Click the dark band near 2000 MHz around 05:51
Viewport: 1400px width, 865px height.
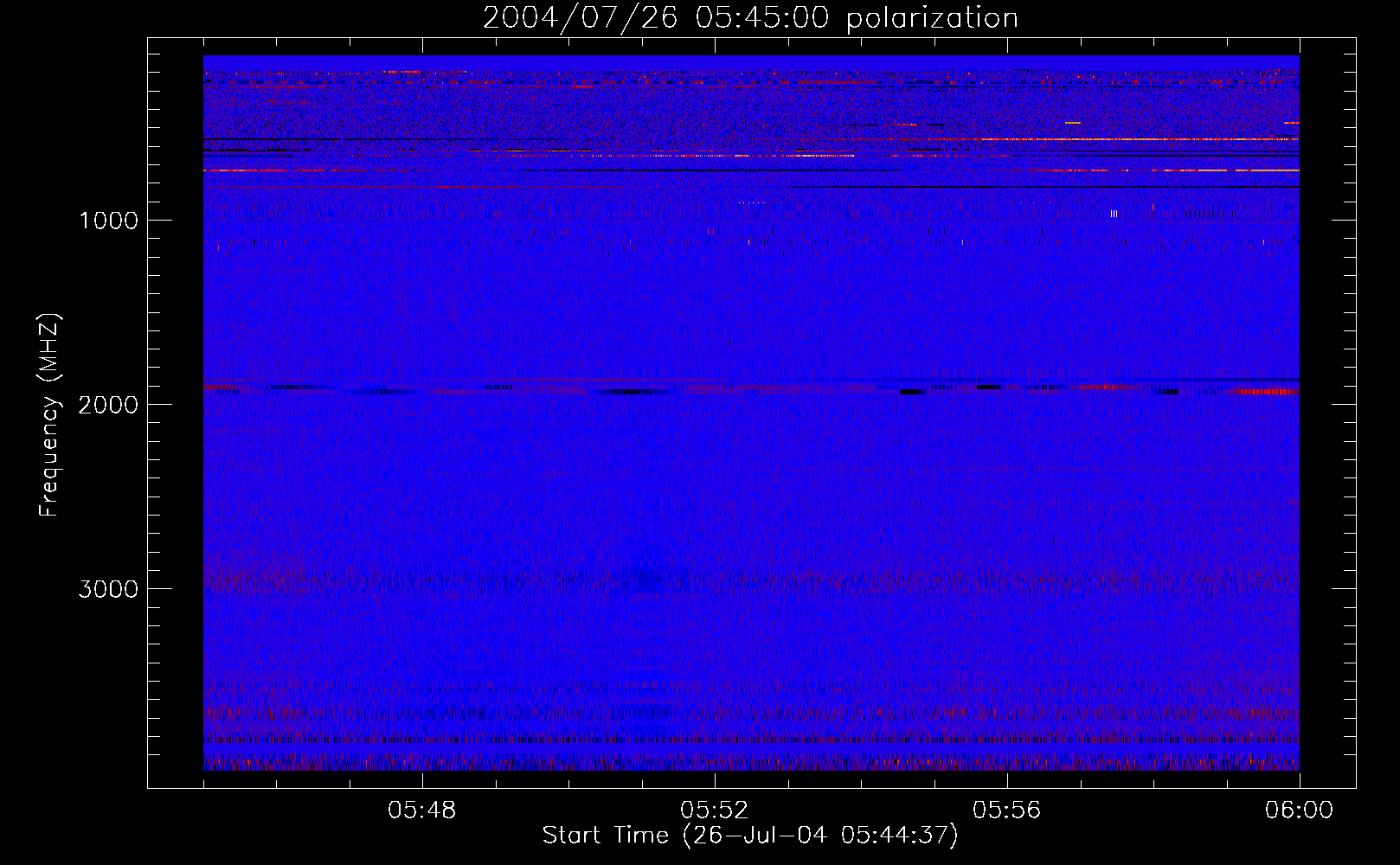coord(631,392)
